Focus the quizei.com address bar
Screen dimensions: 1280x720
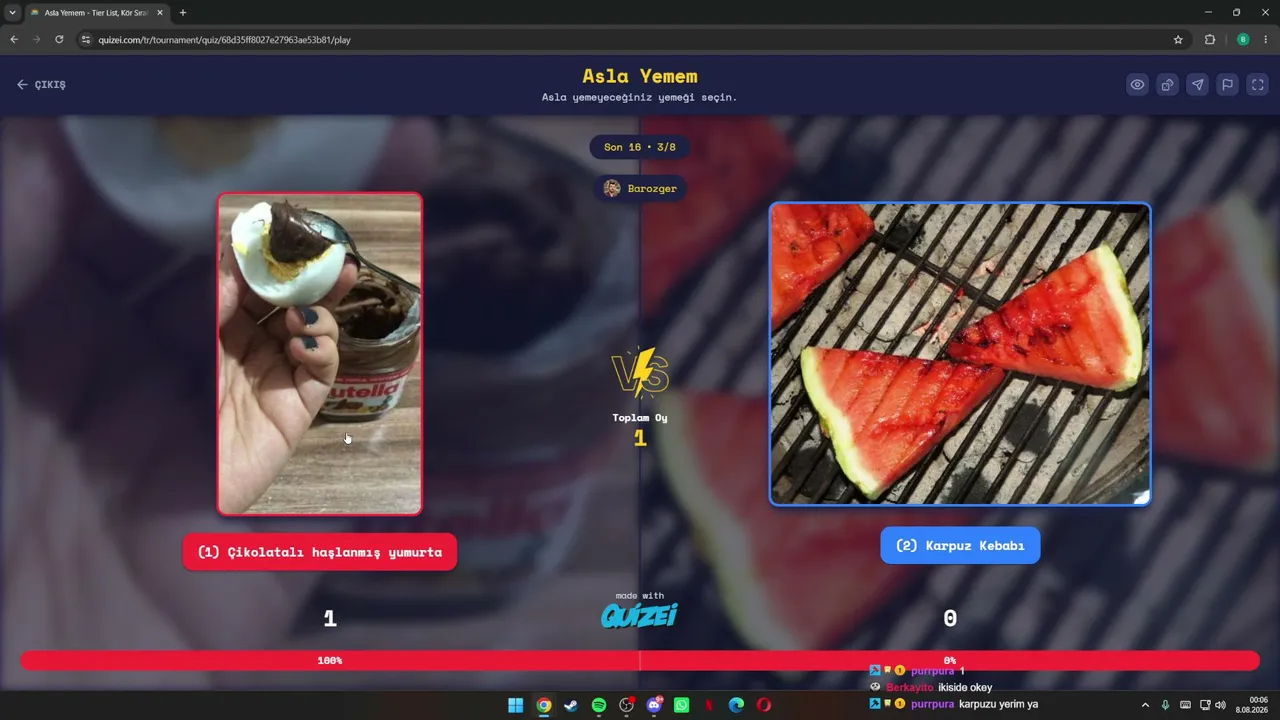[630, 40]
